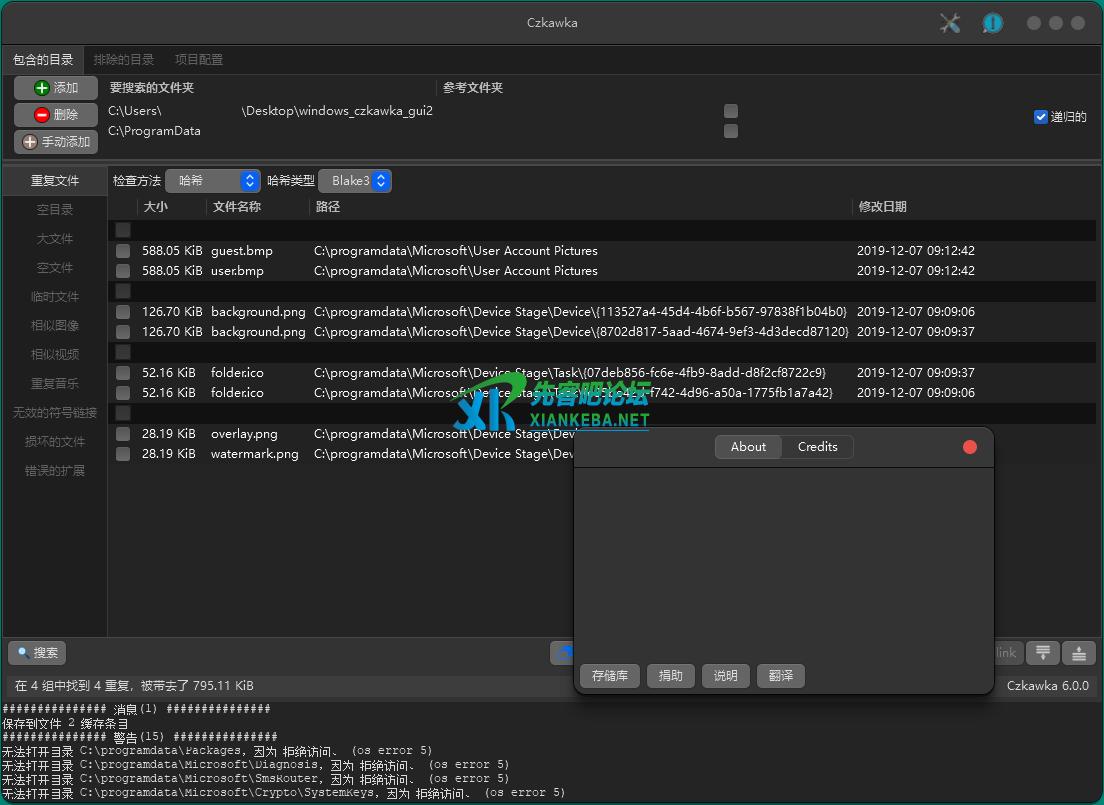Image resolution: width=1104 pixels, height=805 pixels.
Task: Click the 捐助 donate button
Action: coord(671,676)
